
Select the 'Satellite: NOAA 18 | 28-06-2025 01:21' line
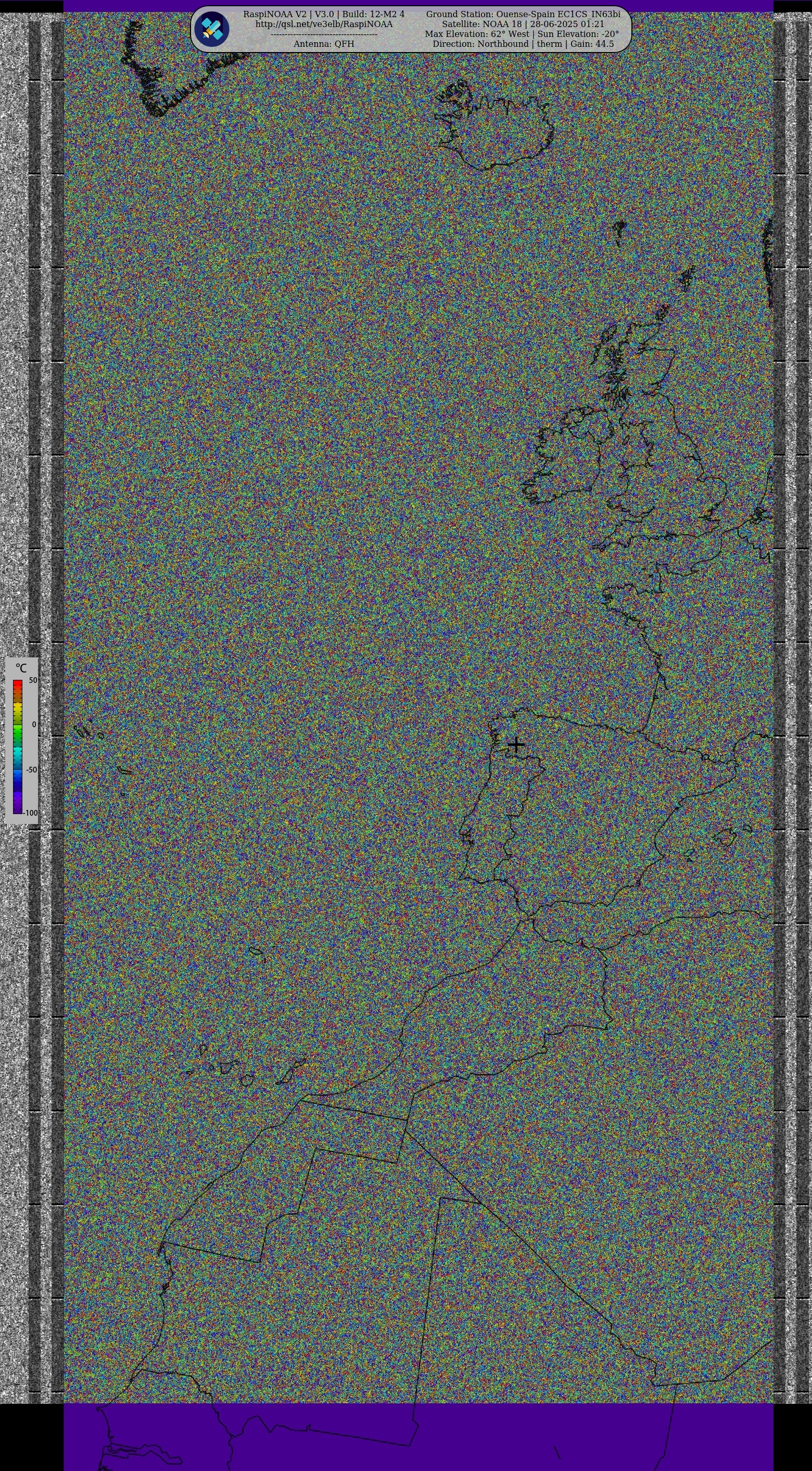tap(523, 24)
